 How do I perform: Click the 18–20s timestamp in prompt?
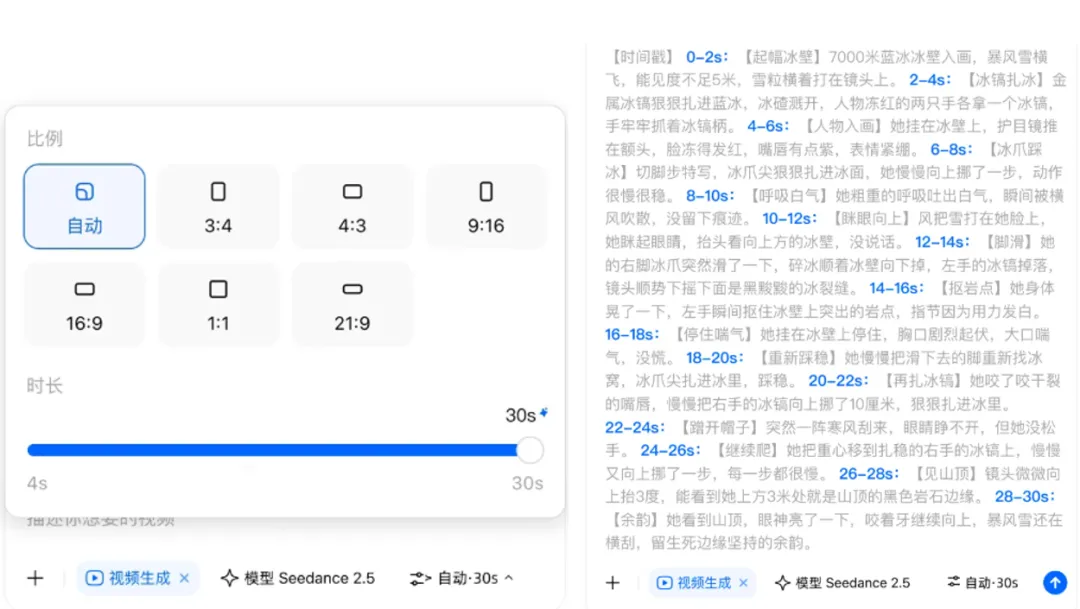(x=714, y=358)
